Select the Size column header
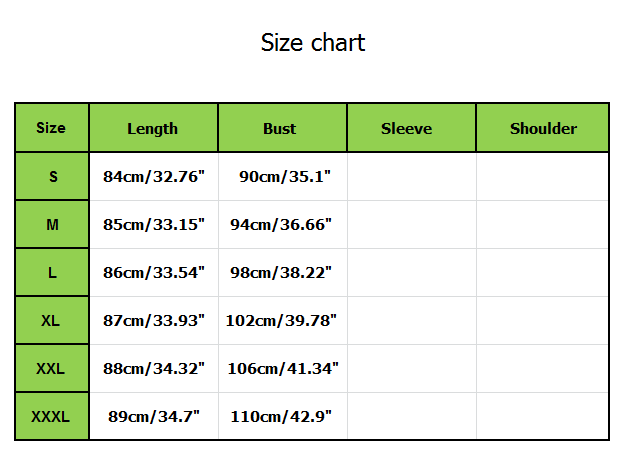 click(51, 128)
